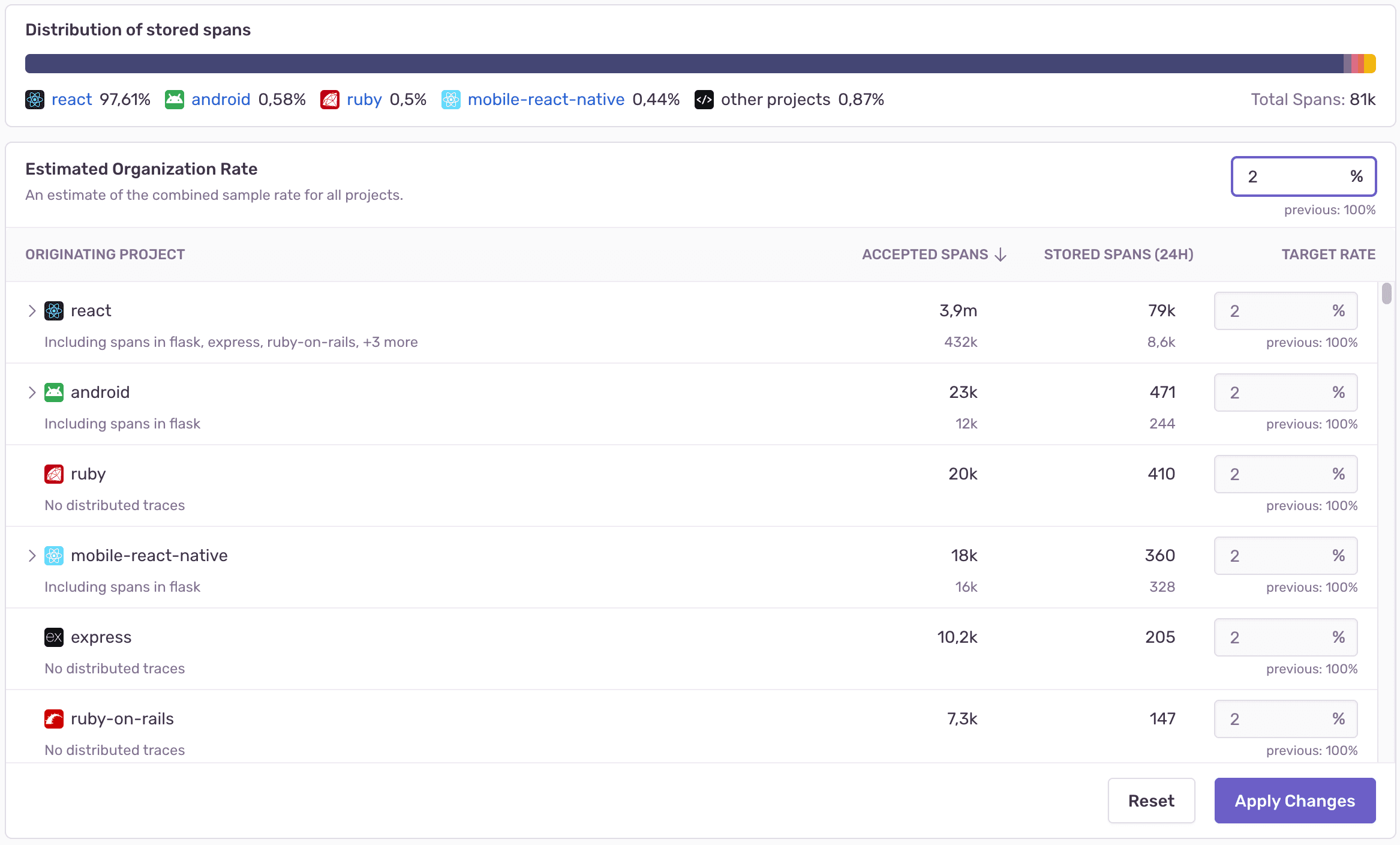Click the ruby-on-rails project name
Screen dimensions: 1400x845
tap(122, 719)
